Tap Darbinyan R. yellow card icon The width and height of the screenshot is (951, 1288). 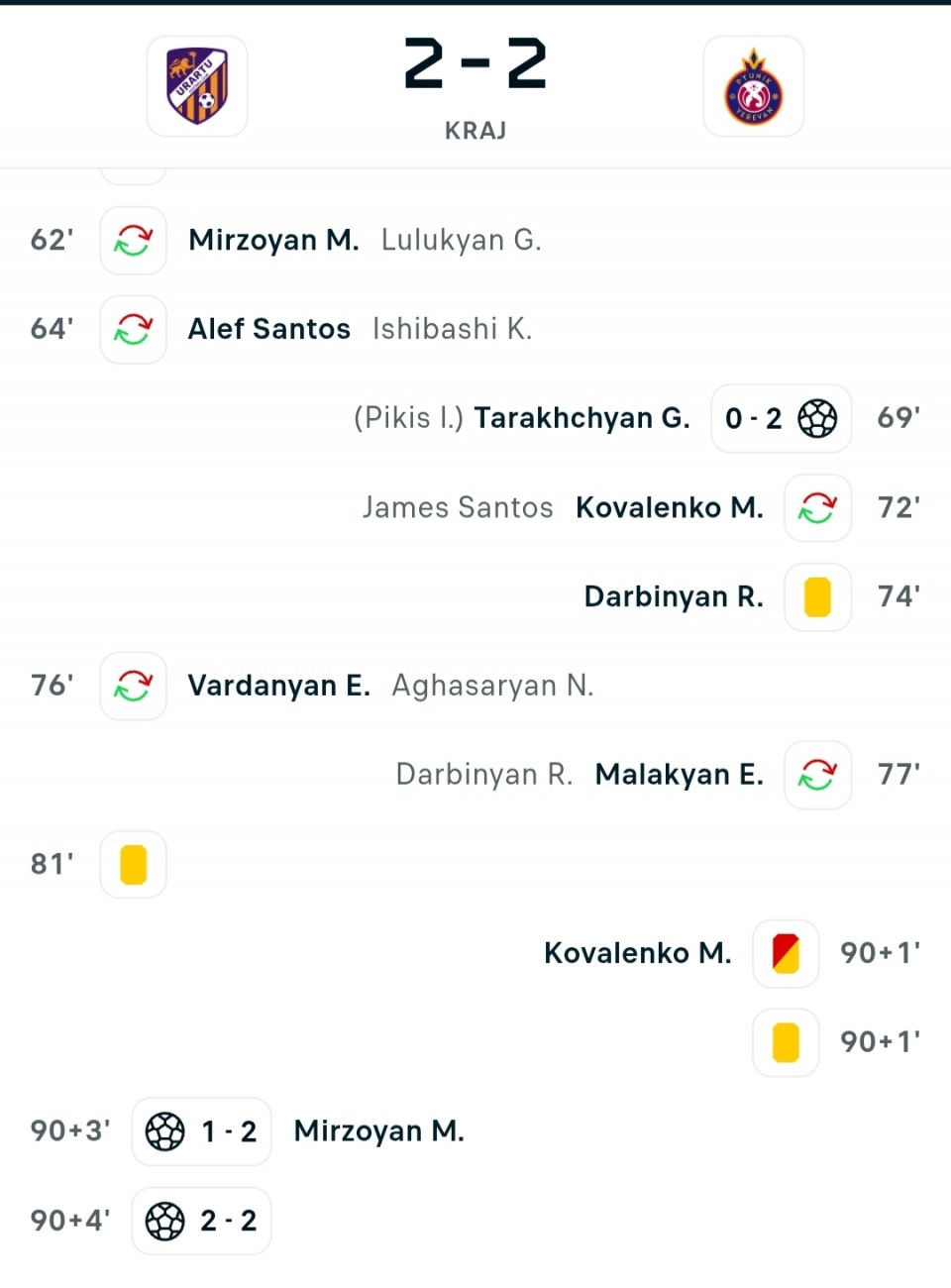click(x=818, y=596)
